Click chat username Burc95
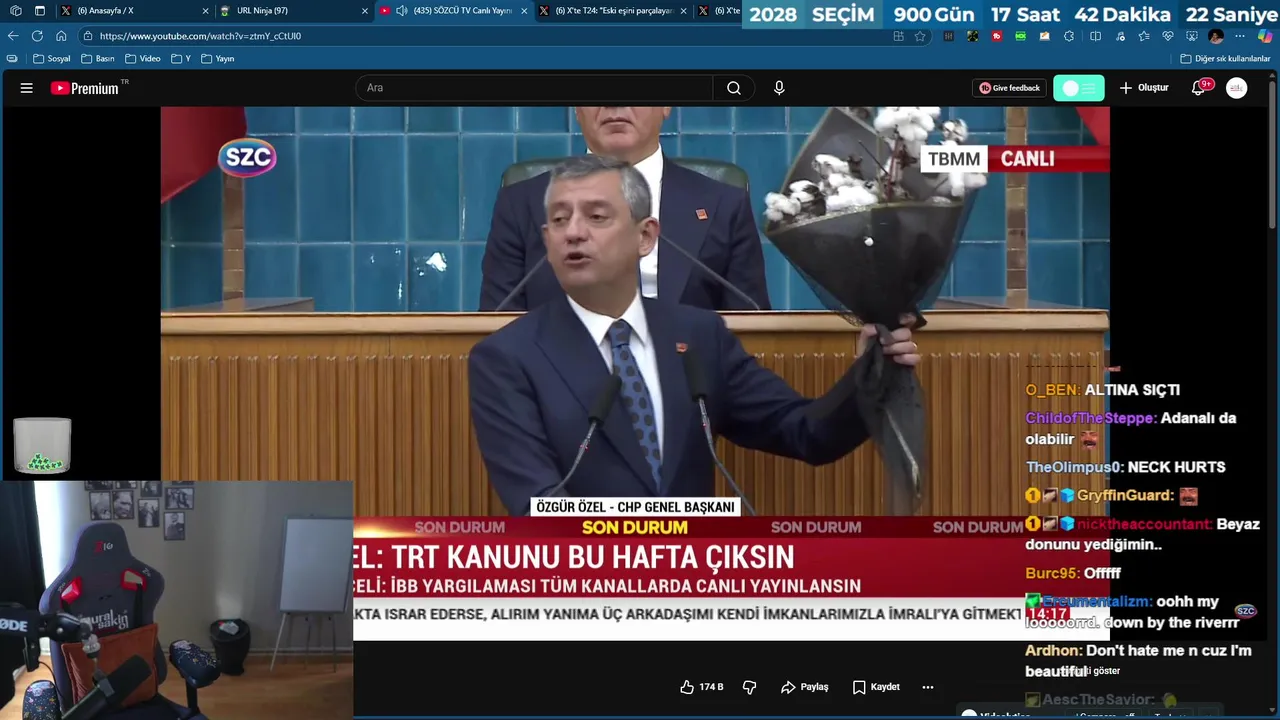This screenshot has width=1280, height=720. pos(1051,573)
